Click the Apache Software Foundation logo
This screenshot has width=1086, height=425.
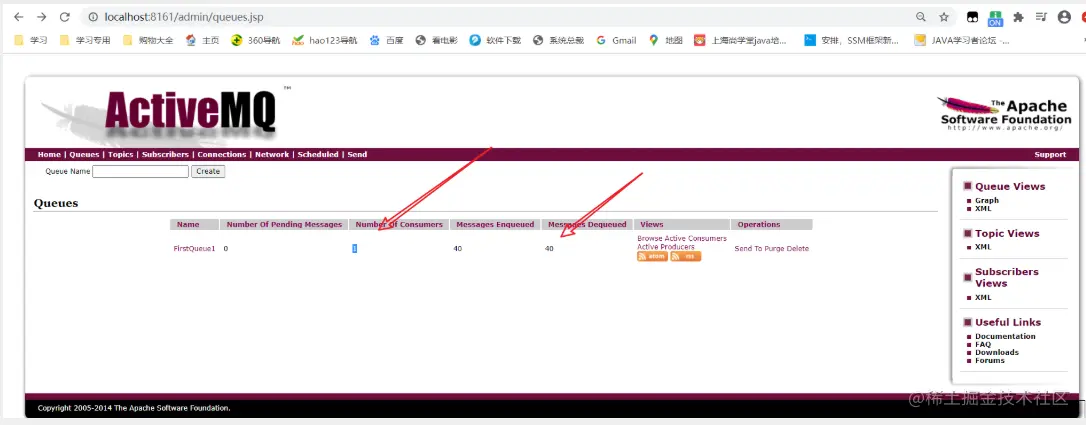point(1004,114)
